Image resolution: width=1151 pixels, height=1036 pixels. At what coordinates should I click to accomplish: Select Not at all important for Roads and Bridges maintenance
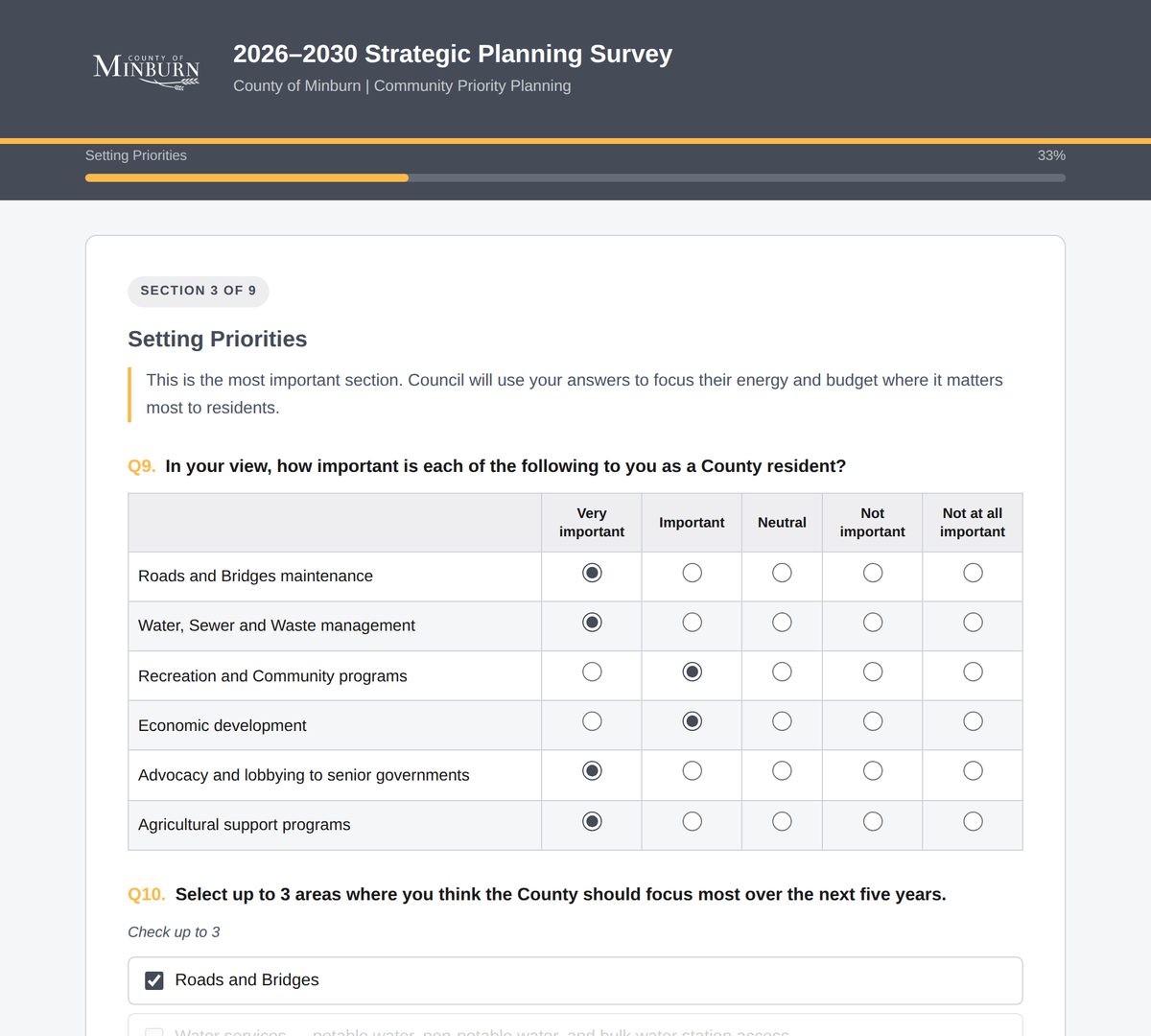[x=973, y=573]
